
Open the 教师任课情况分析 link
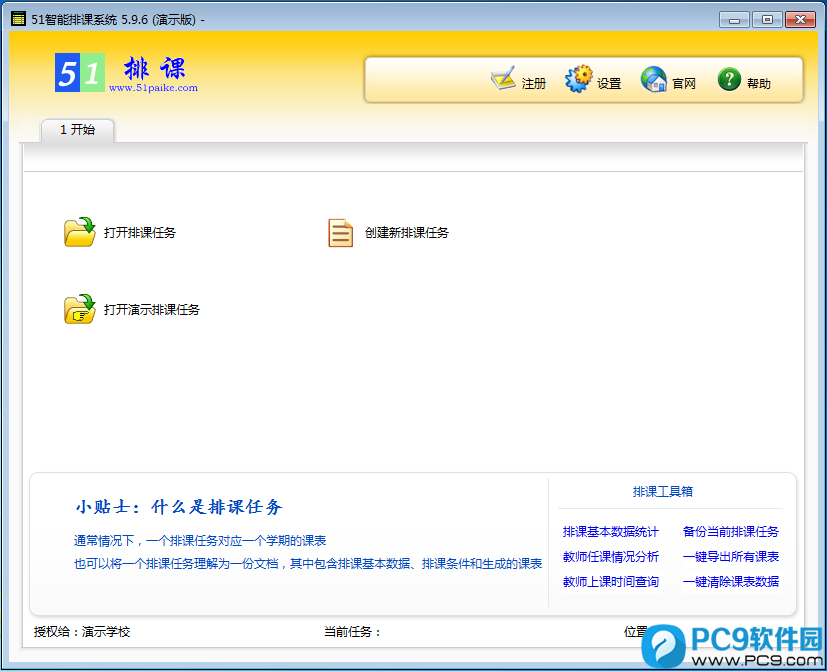[611, 557]
